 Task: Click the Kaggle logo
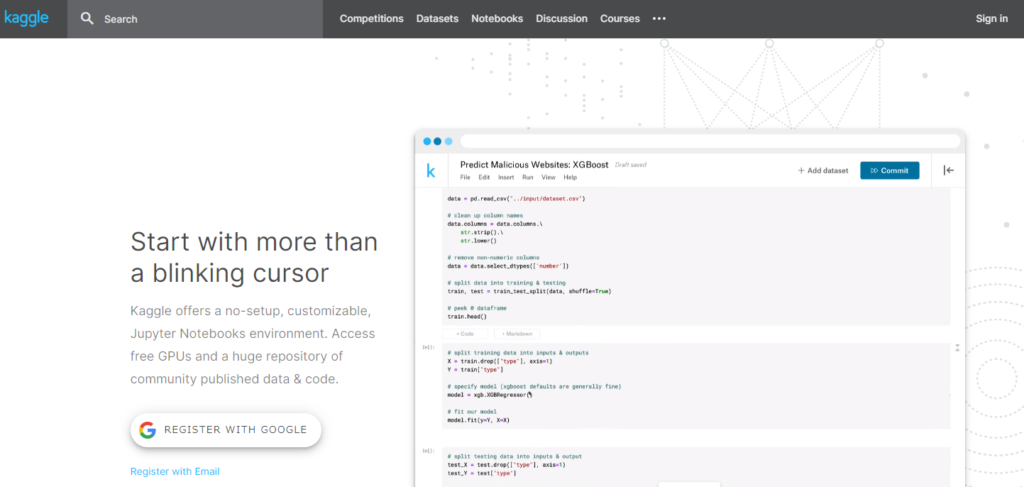click(x=26, y=18)
